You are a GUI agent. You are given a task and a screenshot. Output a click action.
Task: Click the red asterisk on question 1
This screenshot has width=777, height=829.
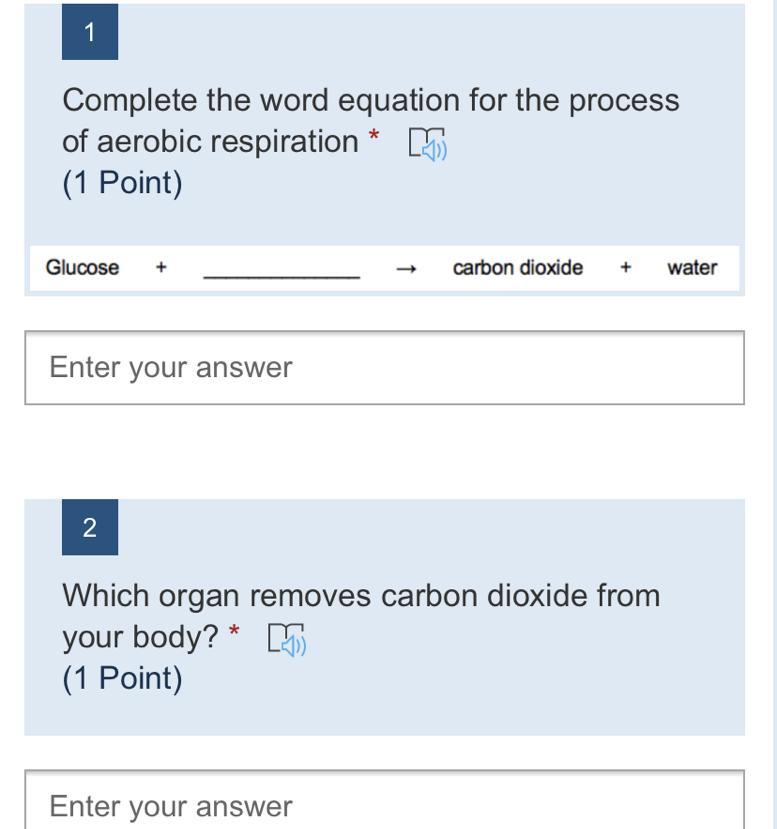pyautogui.click(x=374, y=138)
